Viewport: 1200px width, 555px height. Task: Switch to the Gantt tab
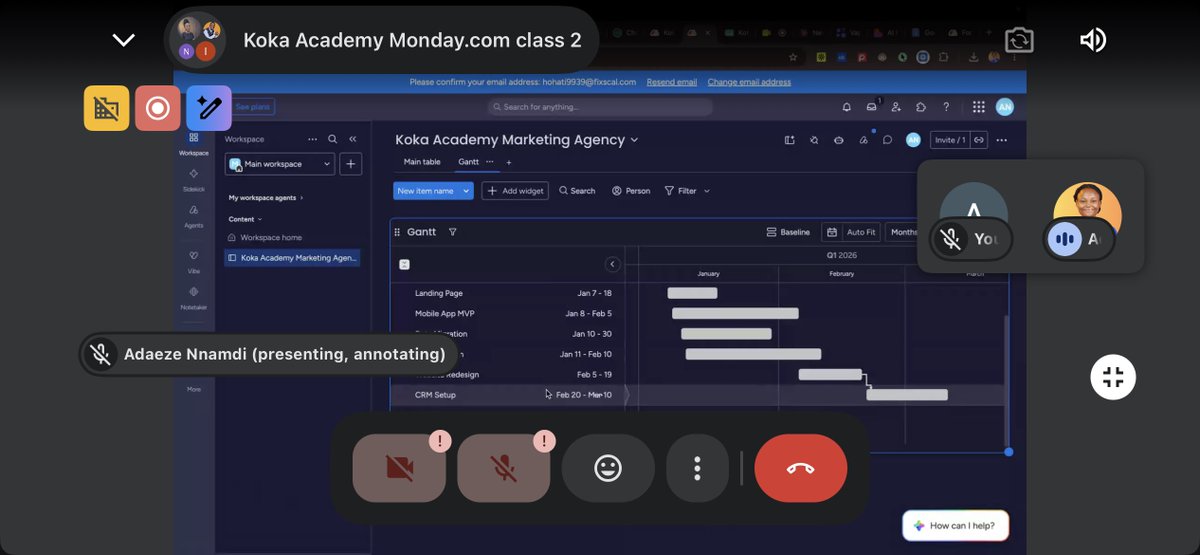pos(468,162)
